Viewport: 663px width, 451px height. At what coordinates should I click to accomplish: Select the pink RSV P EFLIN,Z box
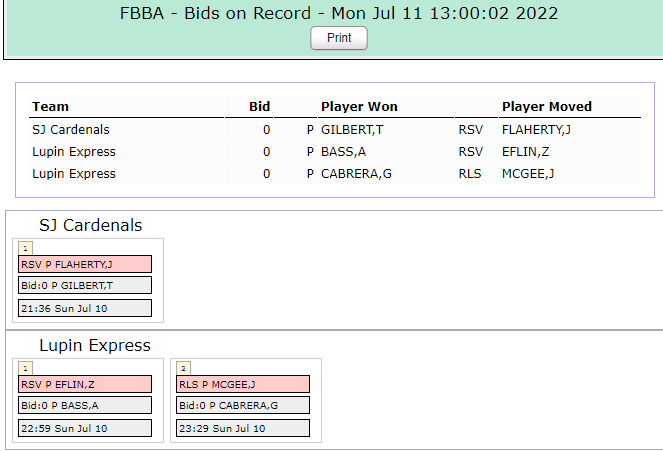[x=85, y=384]
